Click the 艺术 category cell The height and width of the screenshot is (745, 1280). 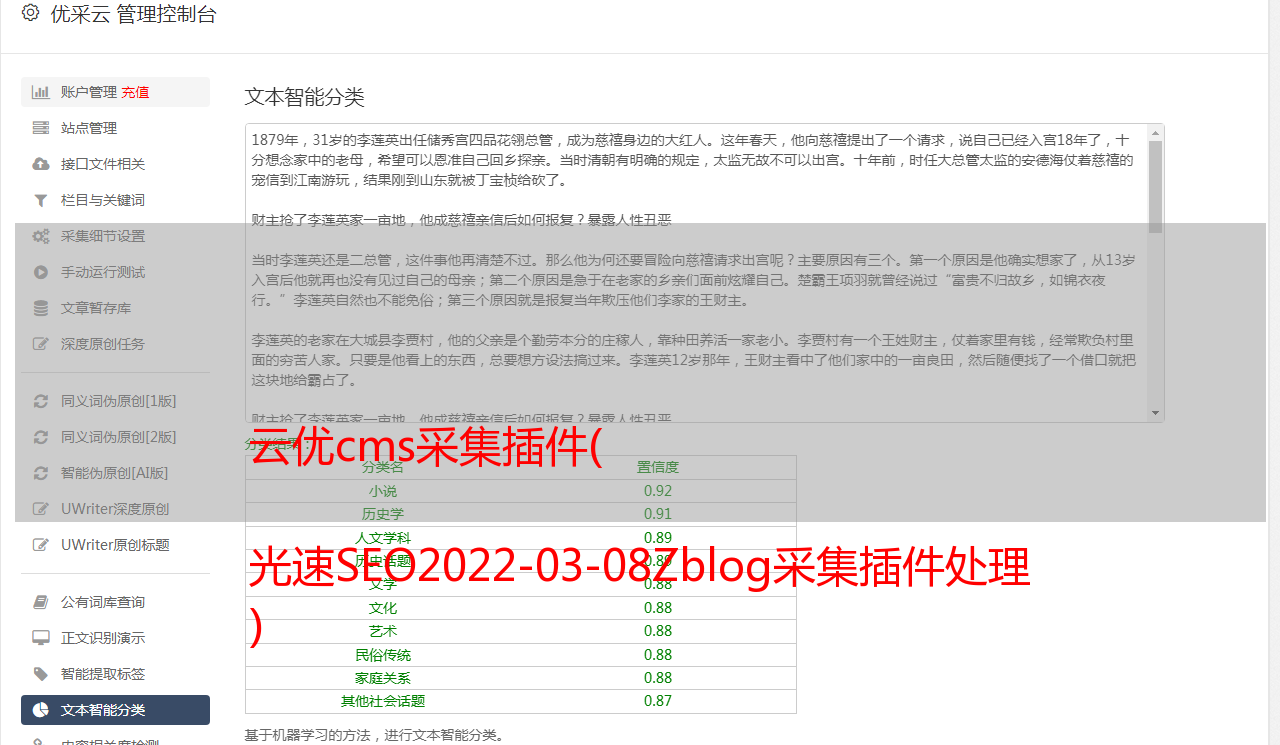click(x=383, y=631)
